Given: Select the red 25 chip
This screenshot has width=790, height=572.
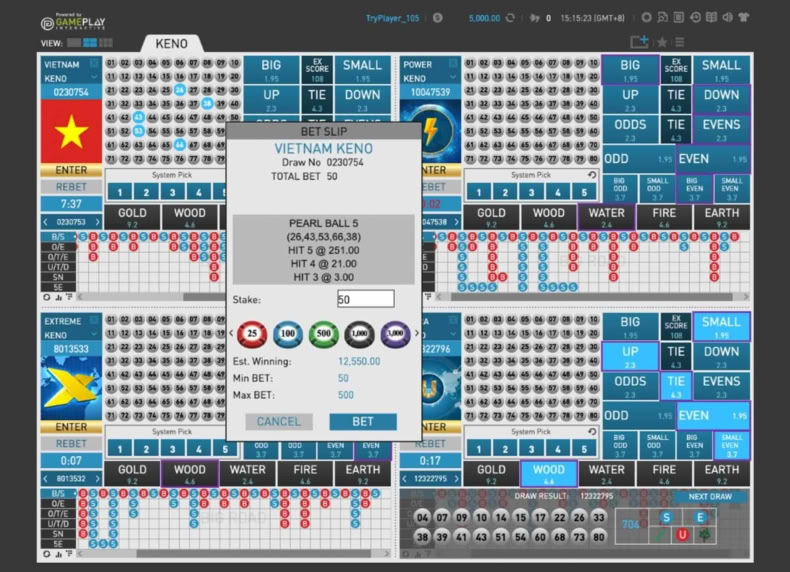Looking at the screenshot, I should [252, 334].
